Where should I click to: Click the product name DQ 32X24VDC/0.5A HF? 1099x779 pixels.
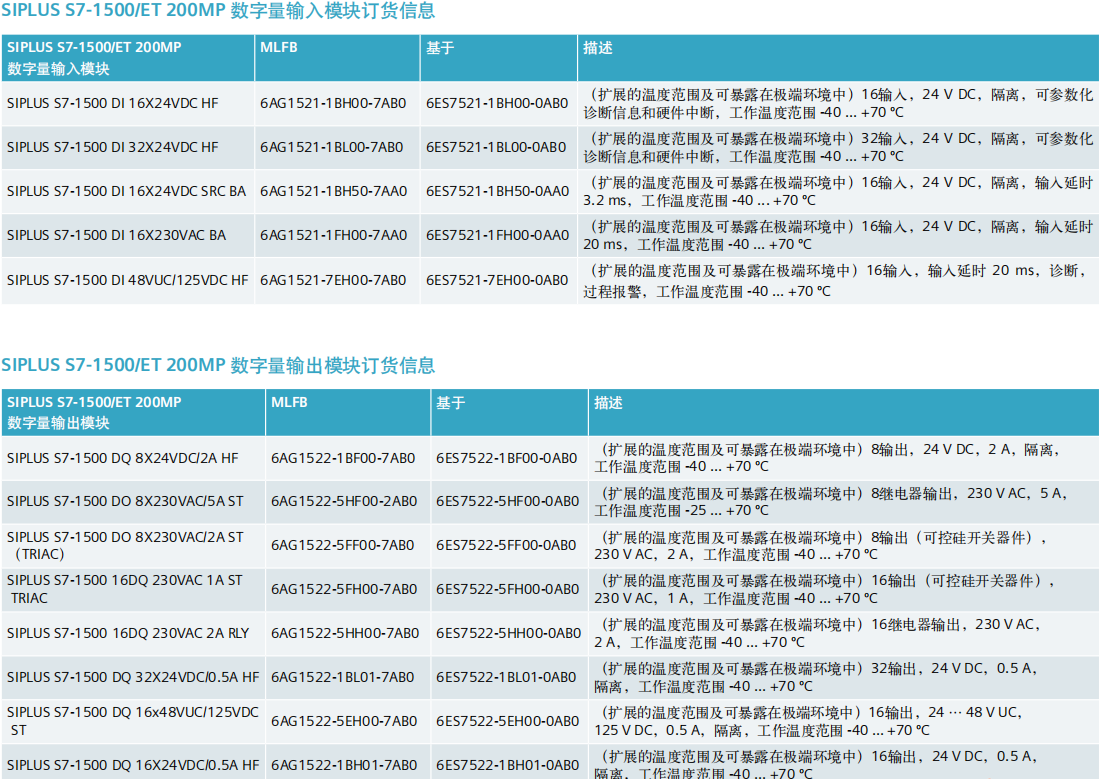tap(133, 677)
